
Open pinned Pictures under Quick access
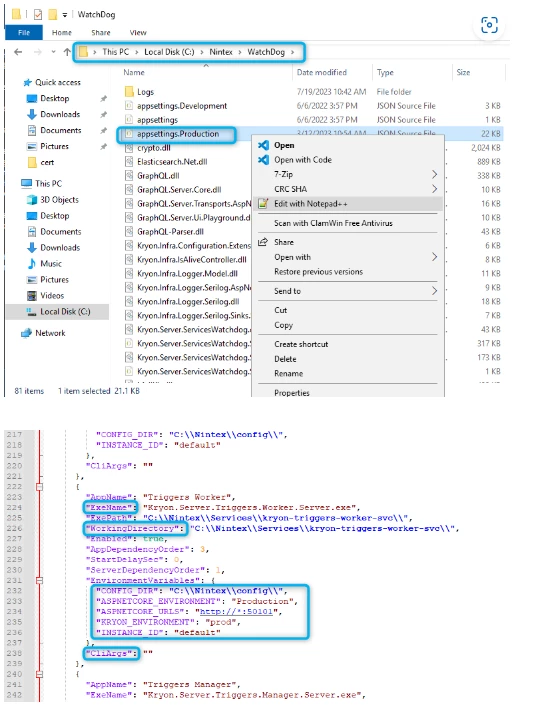point(54,146)
